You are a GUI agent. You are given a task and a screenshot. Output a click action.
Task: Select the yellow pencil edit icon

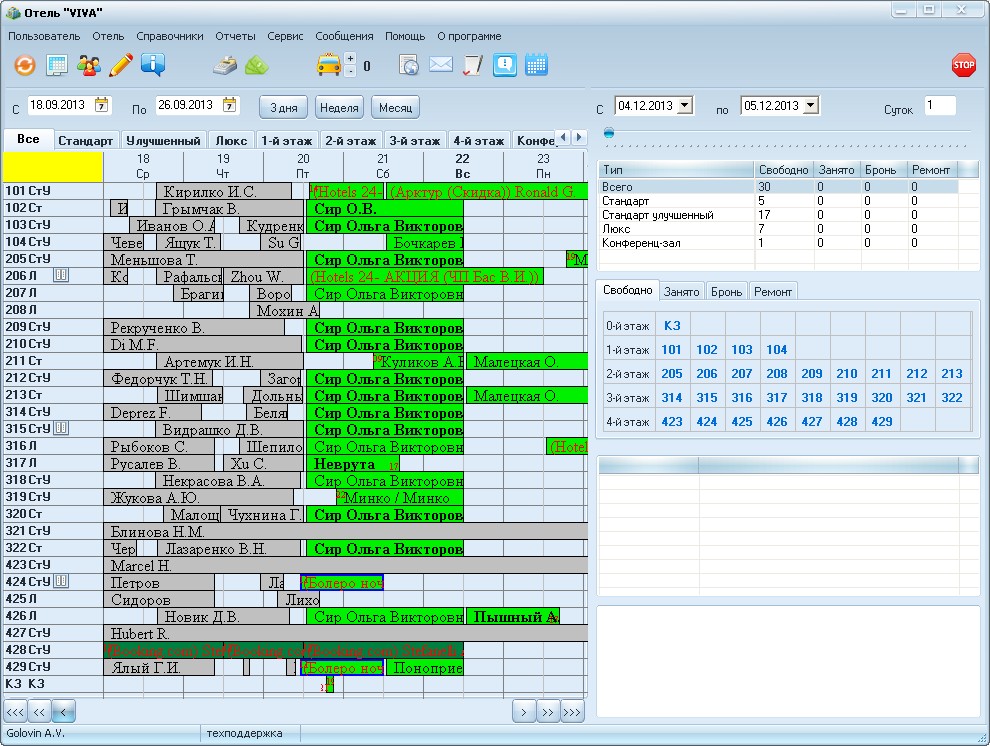121,65
